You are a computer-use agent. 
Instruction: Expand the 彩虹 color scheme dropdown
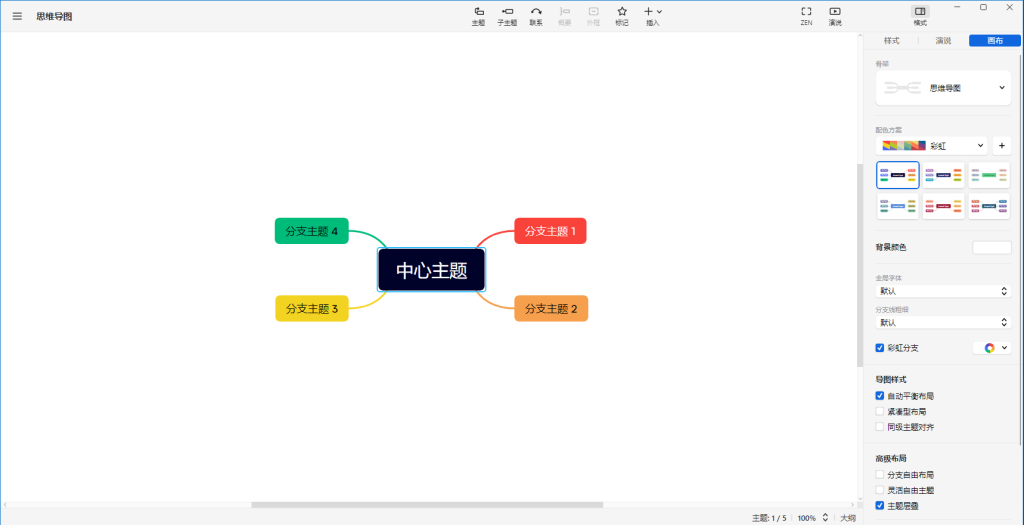coord(931,146)
